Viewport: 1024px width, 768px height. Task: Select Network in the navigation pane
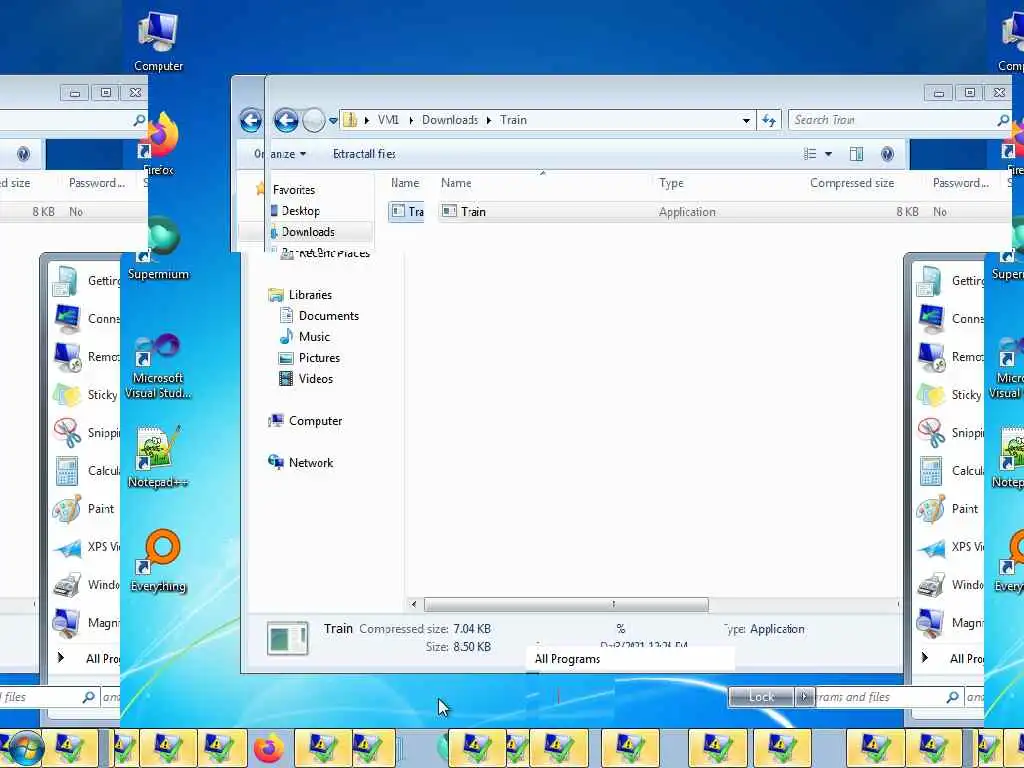pos(311,462)
